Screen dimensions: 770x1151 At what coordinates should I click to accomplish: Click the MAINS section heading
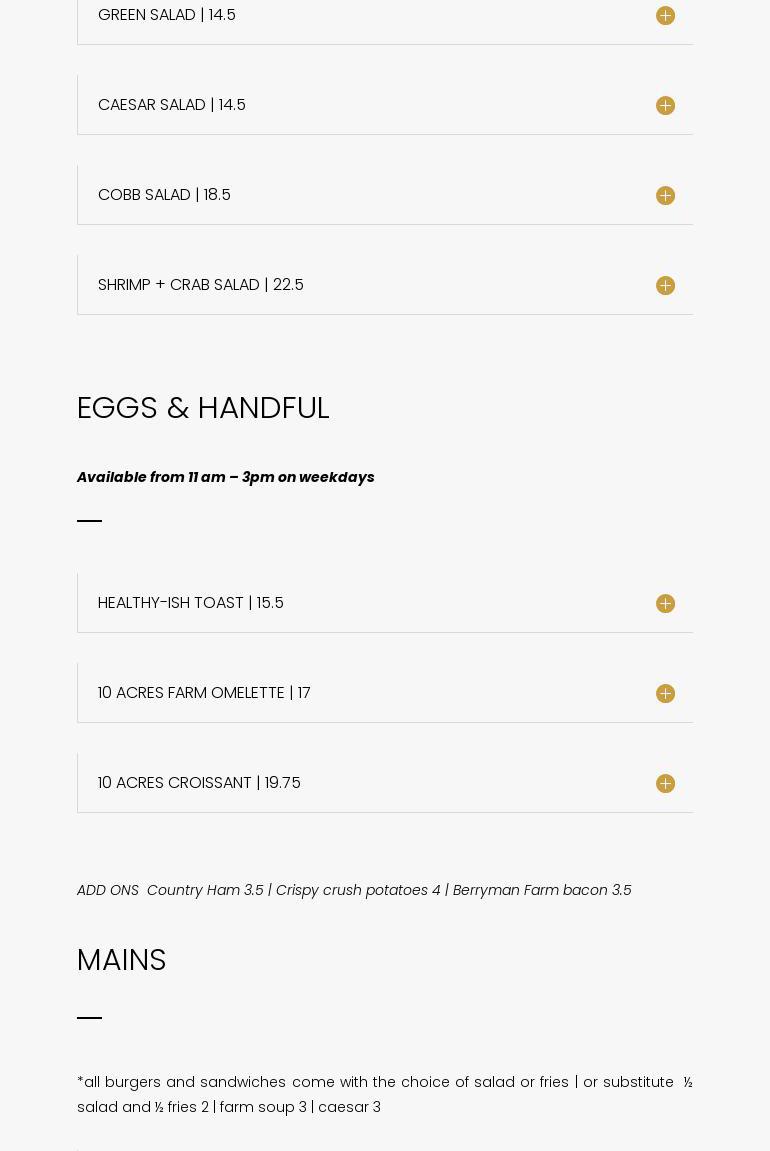[121, 960]
